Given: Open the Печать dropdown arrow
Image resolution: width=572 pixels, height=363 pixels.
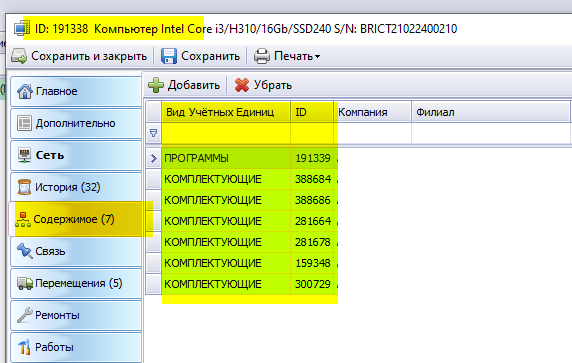Looking at the screenshot, I should point(317,57).
